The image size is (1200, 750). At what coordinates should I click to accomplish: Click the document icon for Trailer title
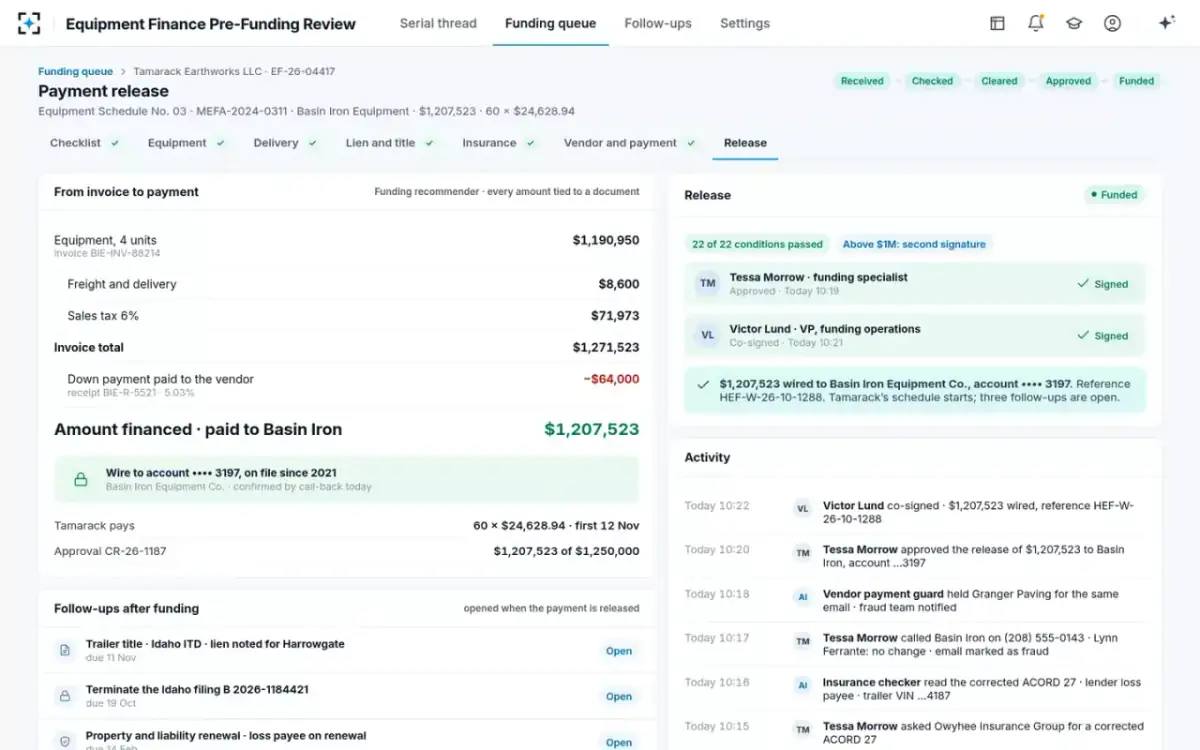click(65, 650)
